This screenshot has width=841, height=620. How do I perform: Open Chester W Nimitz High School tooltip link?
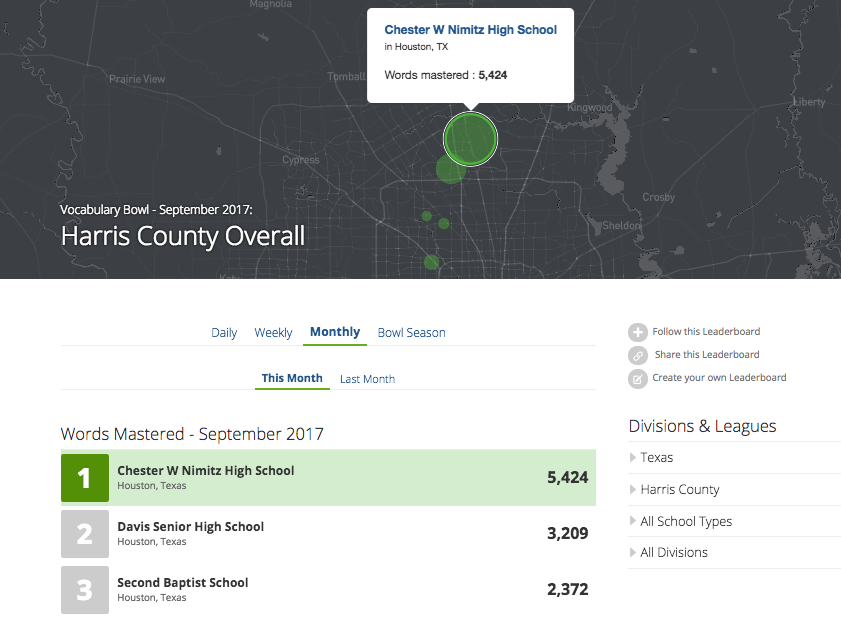(470, 30)
